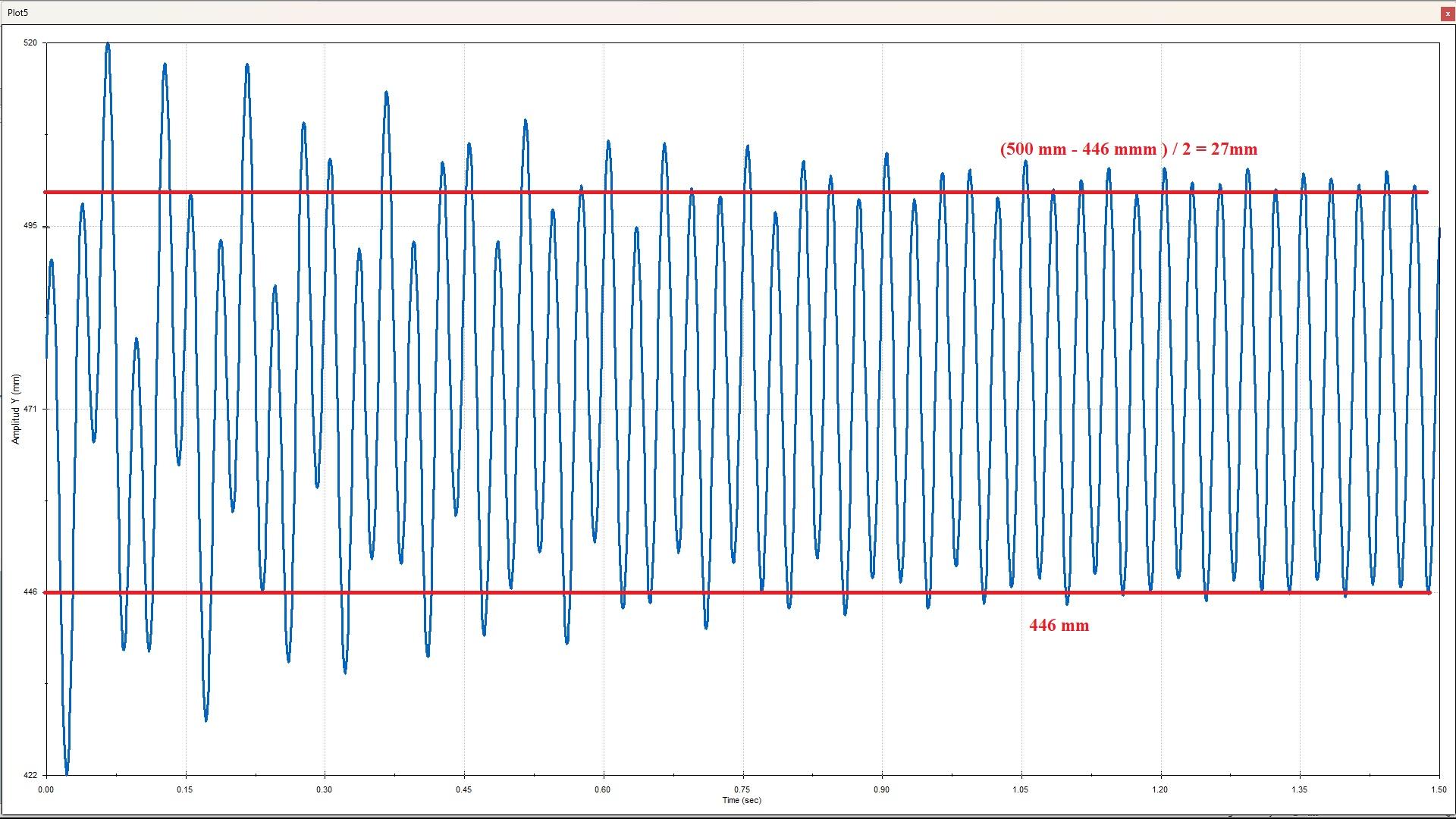The height and width of the screenshot is (819, 1456).
Task: Click the 520 y-axis tick label
Action: pyautogui.click(x=30, y=43)
